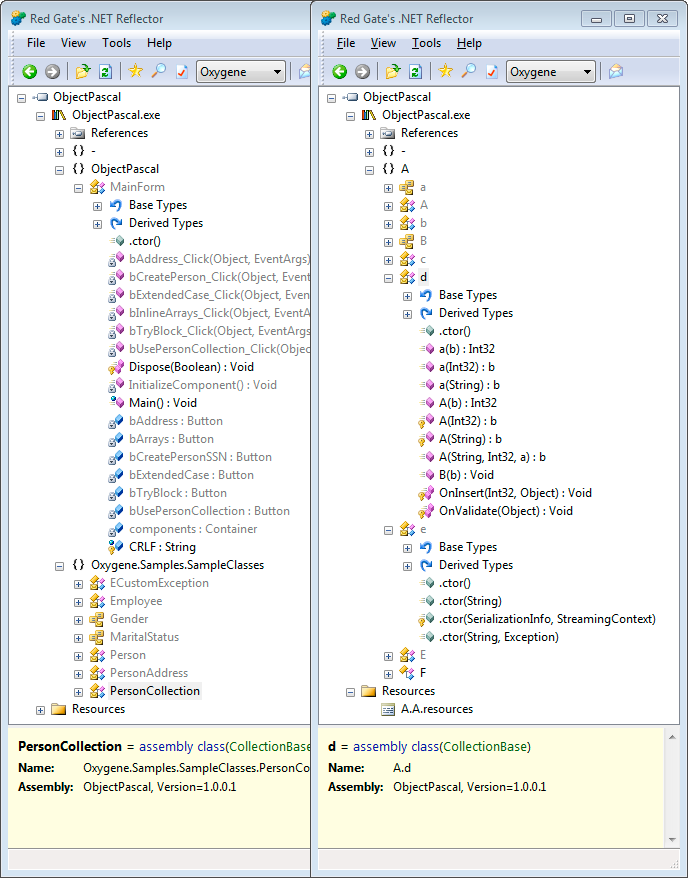Maximize the right Reflector window
The width and height of the screenshot is (688, 878).
pos(629,18)
